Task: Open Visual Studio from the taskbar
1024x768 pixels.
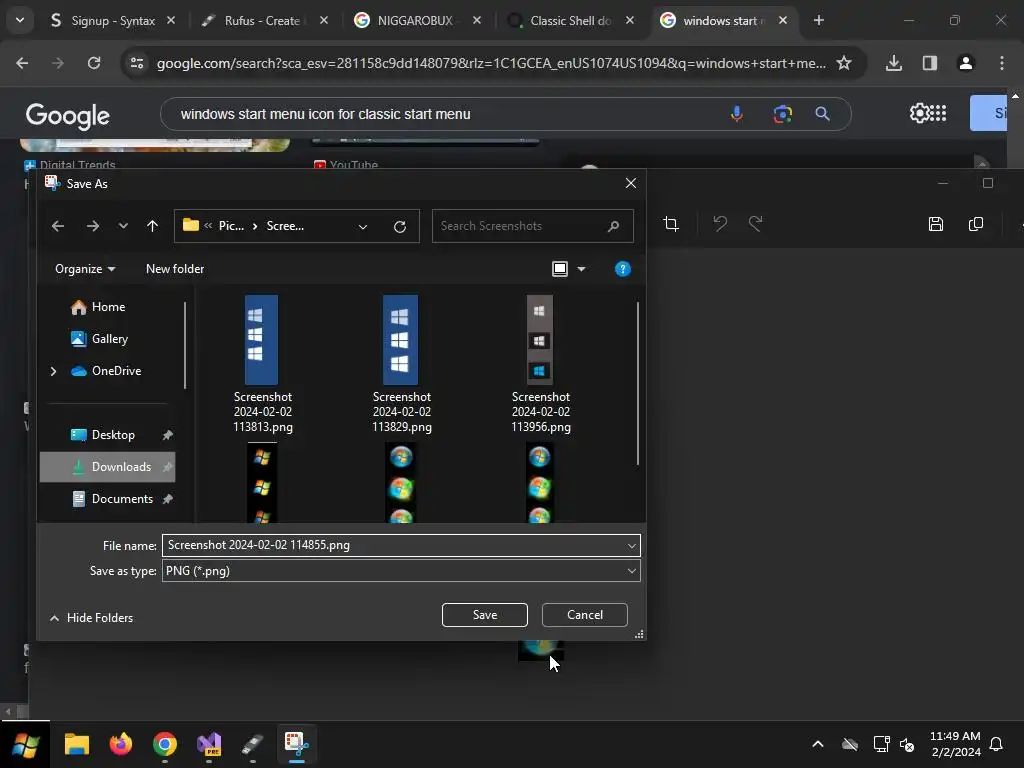Action: pyautogui.click(x=209, y=744)
